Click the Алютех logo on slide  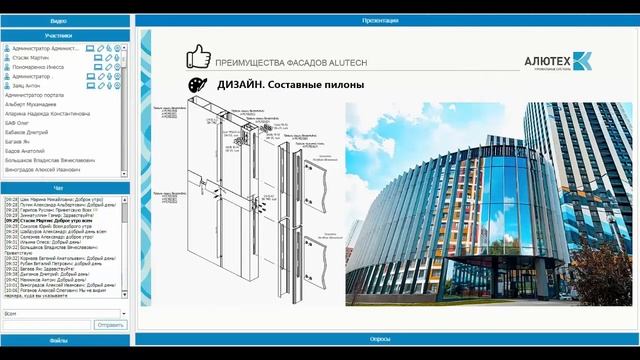pos(558,61)
